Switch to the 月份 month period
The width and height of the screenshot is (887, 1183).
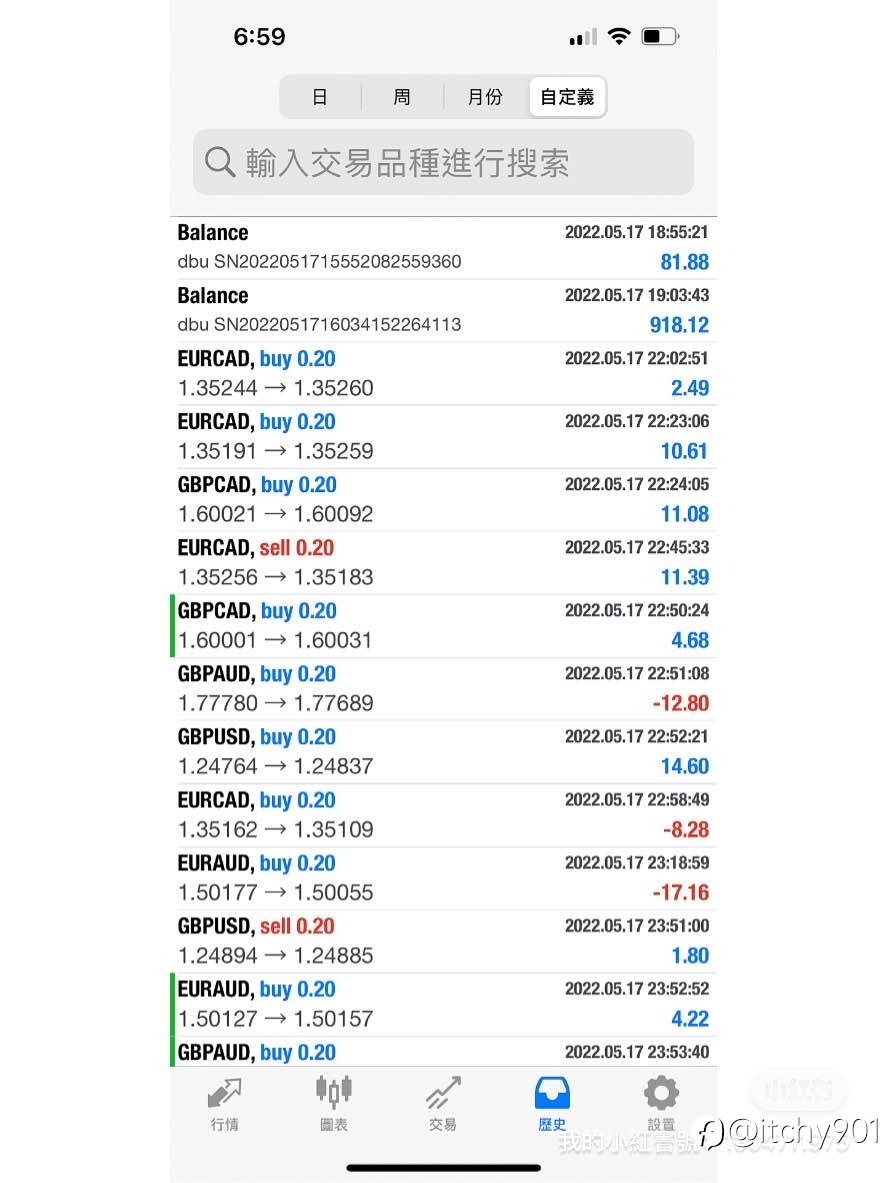pos(485,97)
